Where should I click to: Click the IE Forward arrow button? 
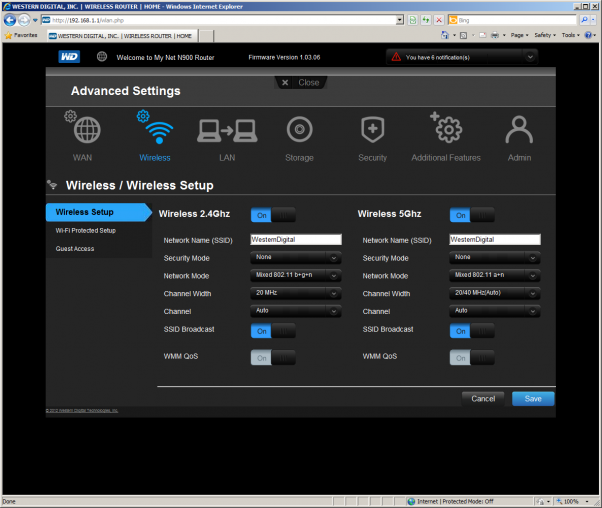pyautogui.click(x=24, y=20)
